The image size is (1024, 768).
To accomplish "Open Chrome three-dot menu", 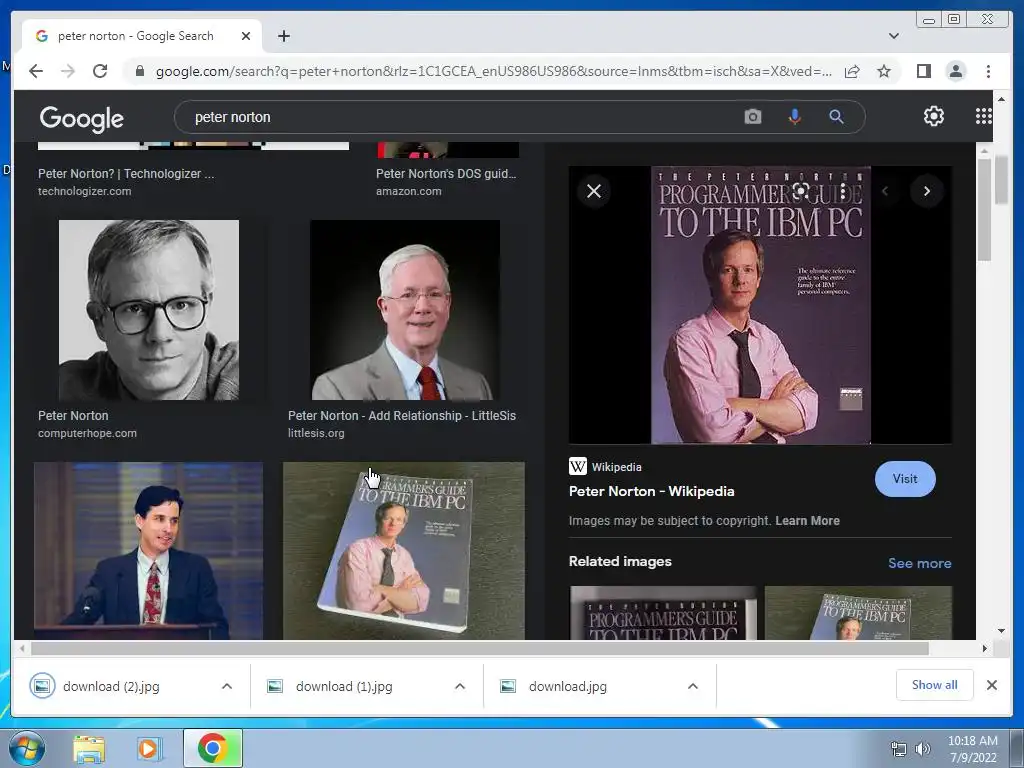I will click(x=988, y=71).
